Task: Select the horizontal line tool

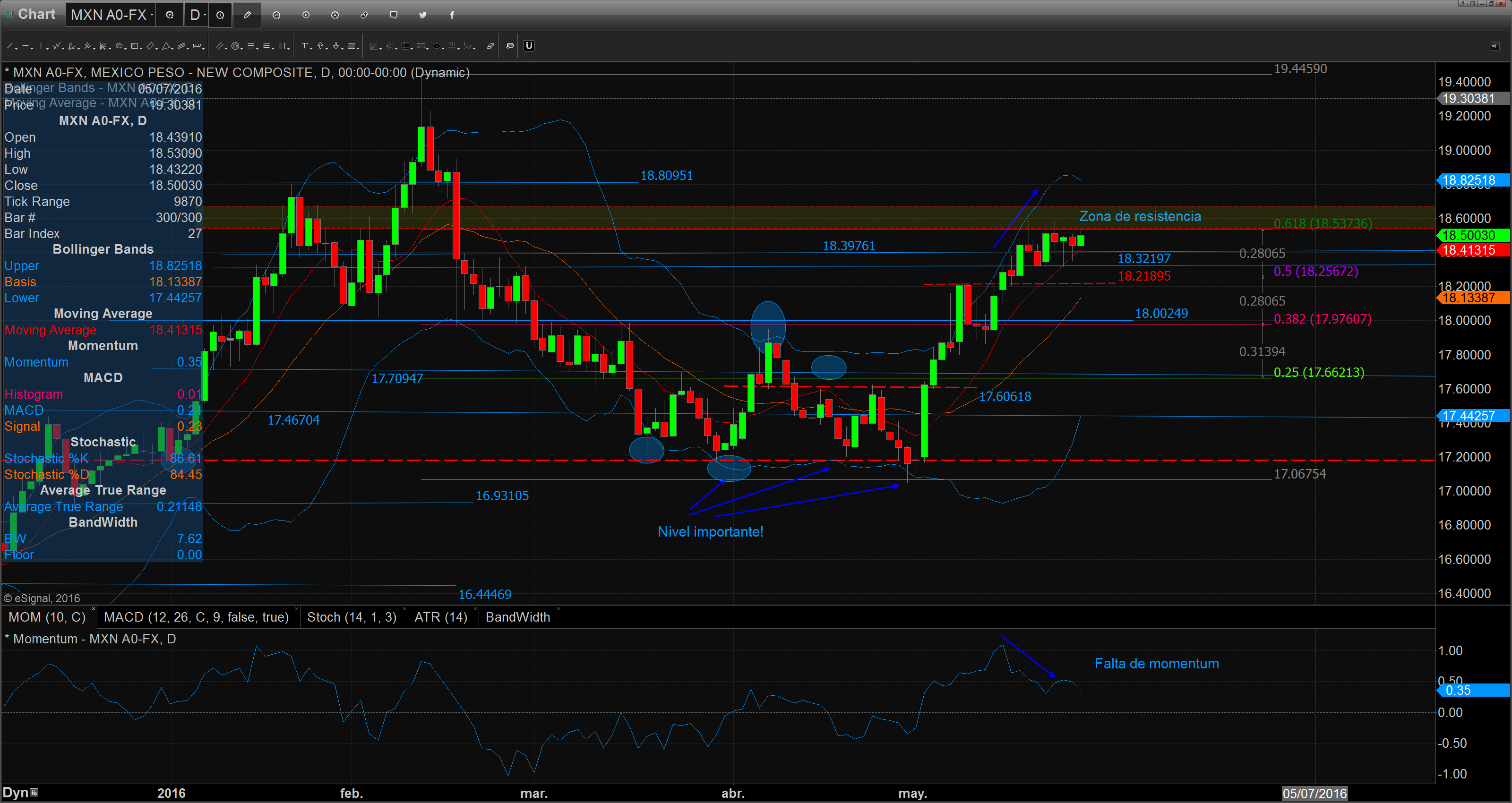Action: click(x=25, y=46)
